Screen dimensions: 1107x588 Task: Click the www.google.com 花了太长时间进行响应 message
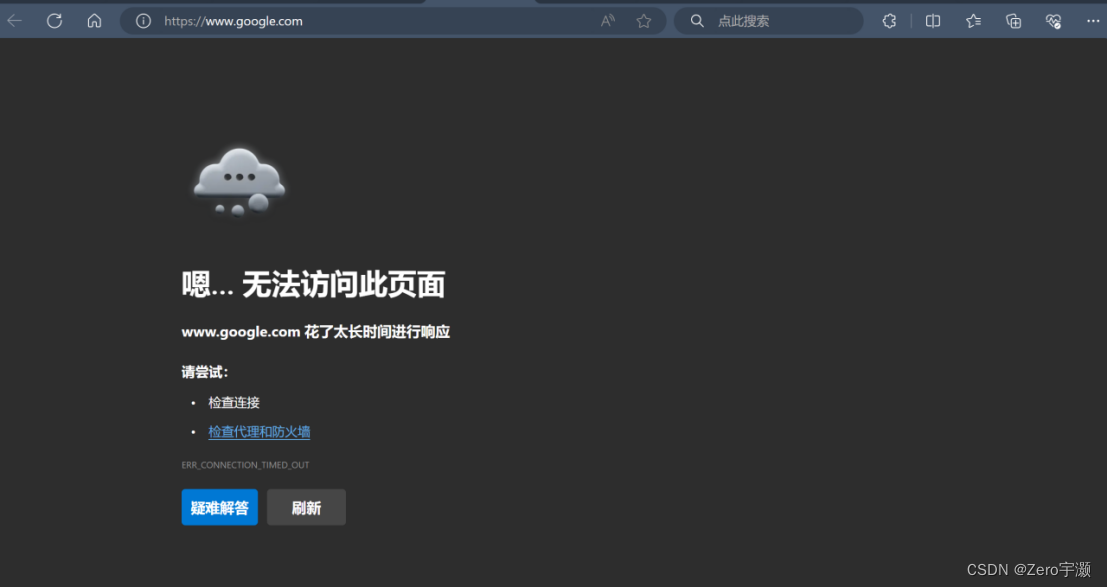(x=316, y=332)
